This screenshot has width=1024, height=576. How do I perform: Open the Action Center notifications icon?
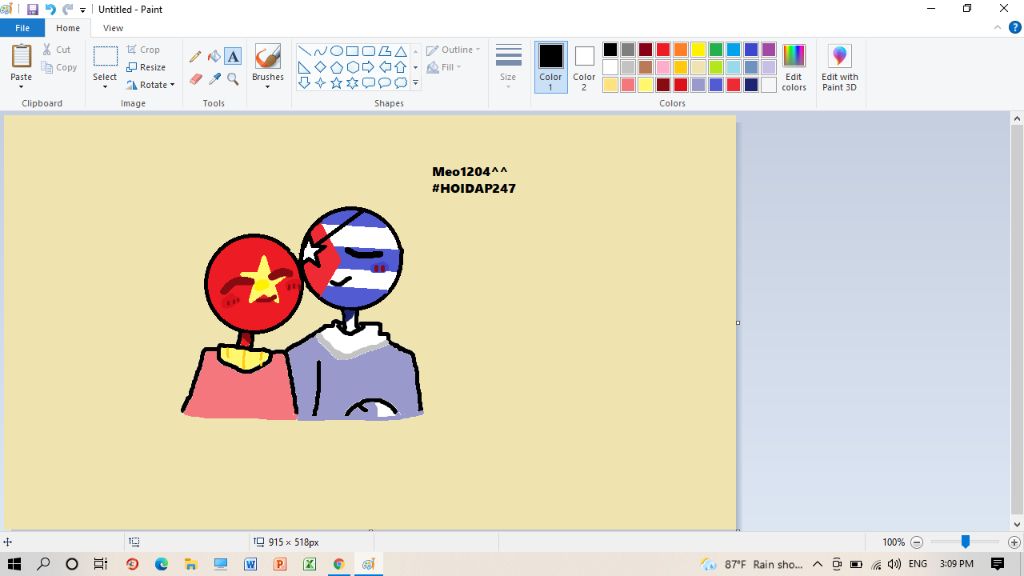point(997,564)
